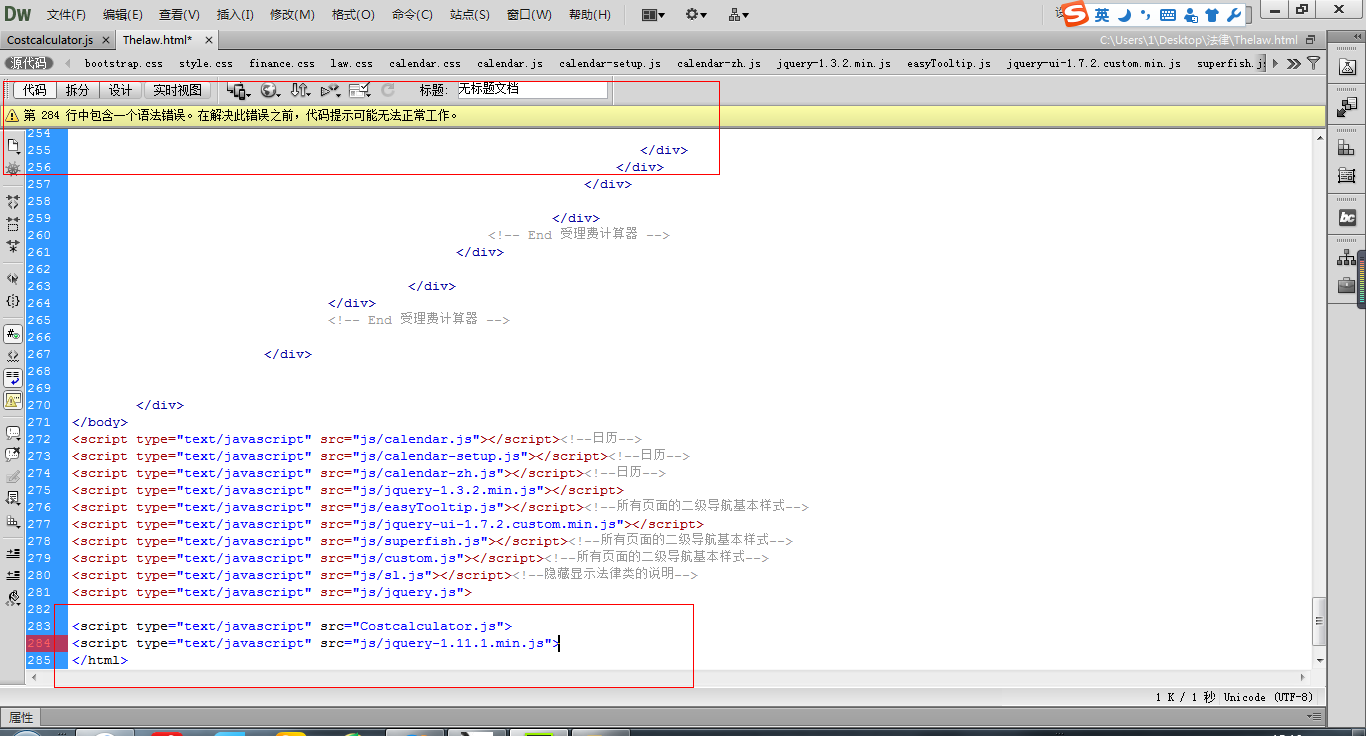Switch to 代码 code view
1366x736 pixels.
pyautogui.click(x=34, y=90)
